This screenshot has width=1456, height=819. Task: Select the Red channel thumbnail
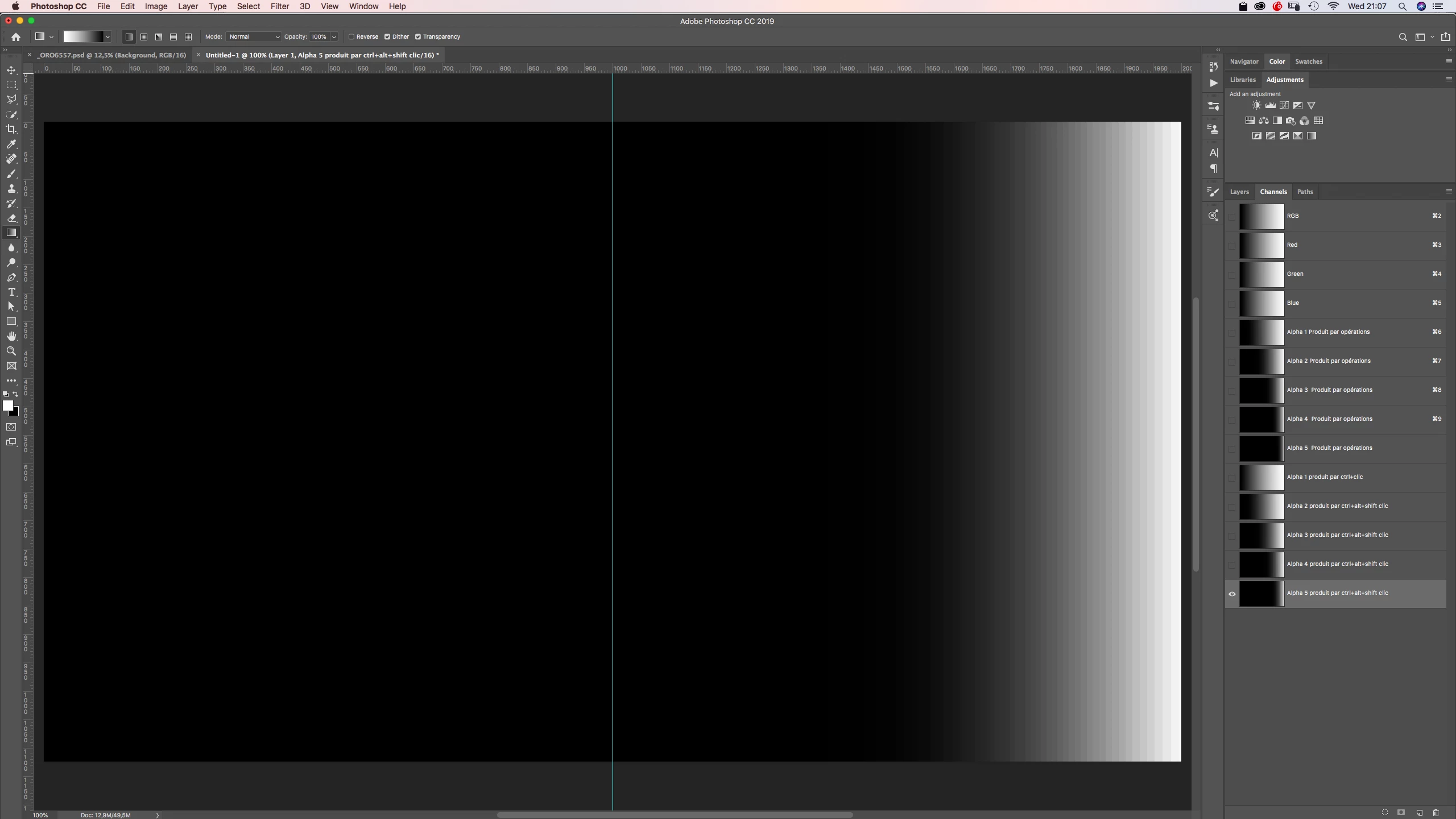pos(1261,245)
